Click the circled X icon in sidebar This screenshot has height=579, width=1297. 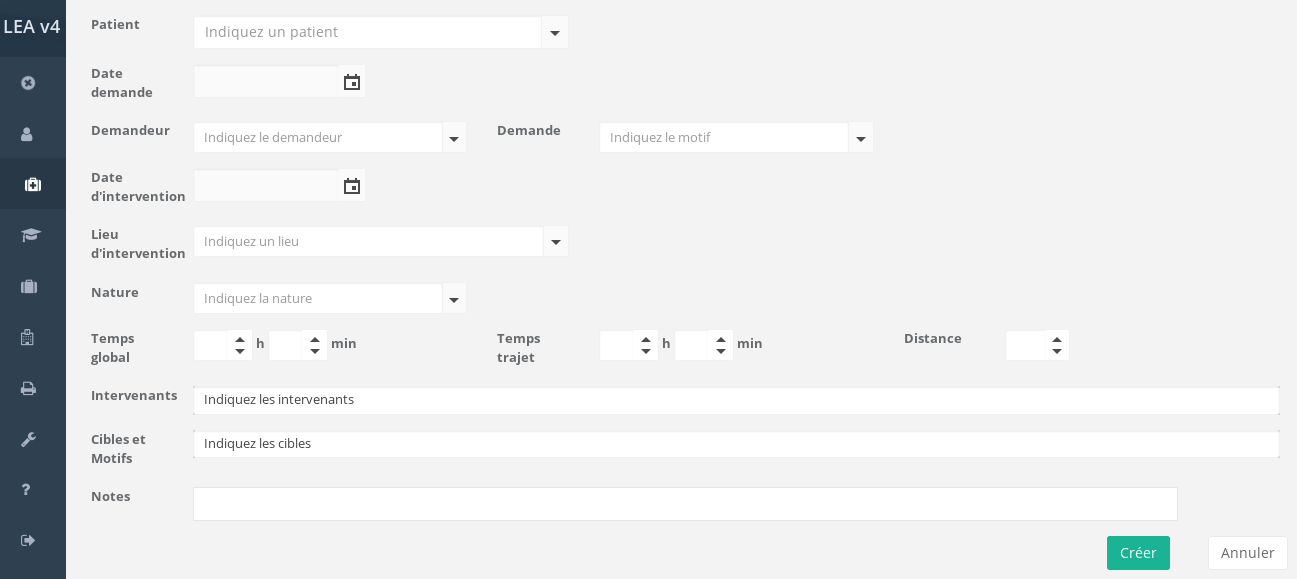[x=28, y=83]
